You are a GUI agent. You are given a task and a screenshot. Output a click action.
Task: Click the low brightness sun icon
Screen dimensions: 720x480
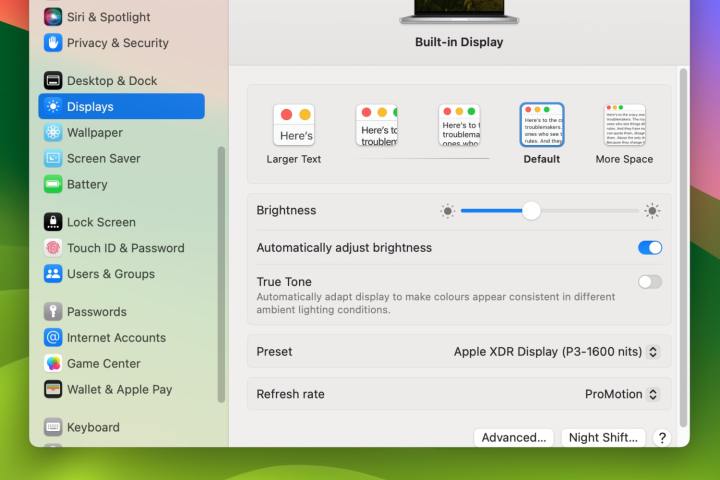click(x=448, y=211)
